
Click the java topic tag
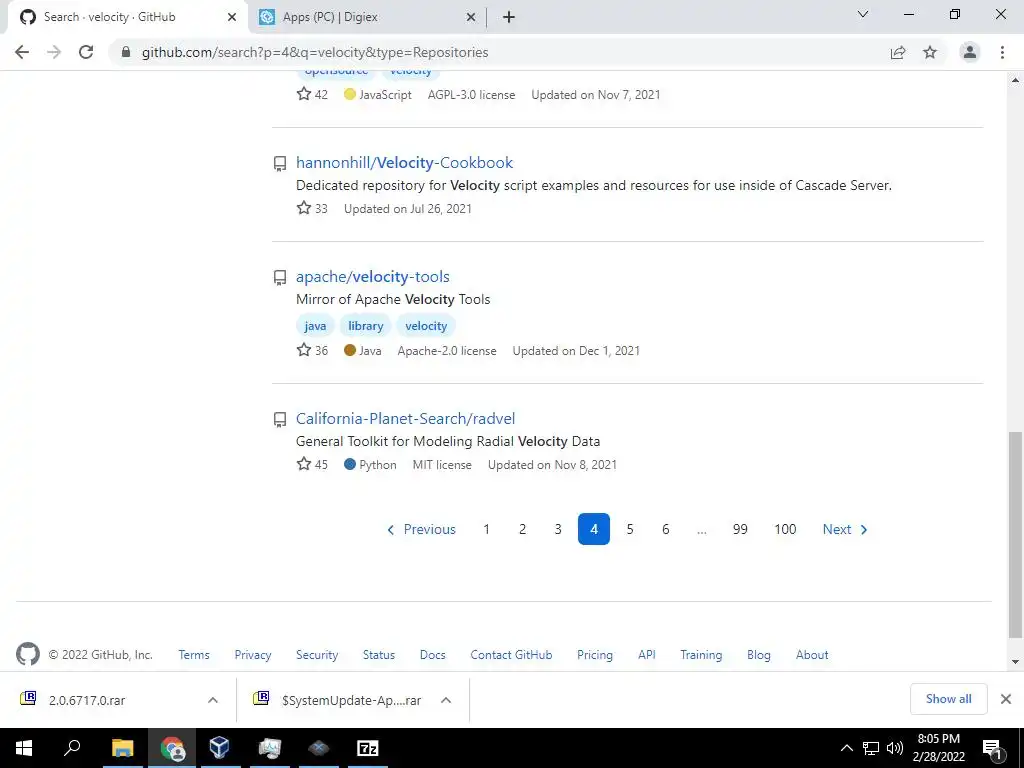click(x=315, y=325)
